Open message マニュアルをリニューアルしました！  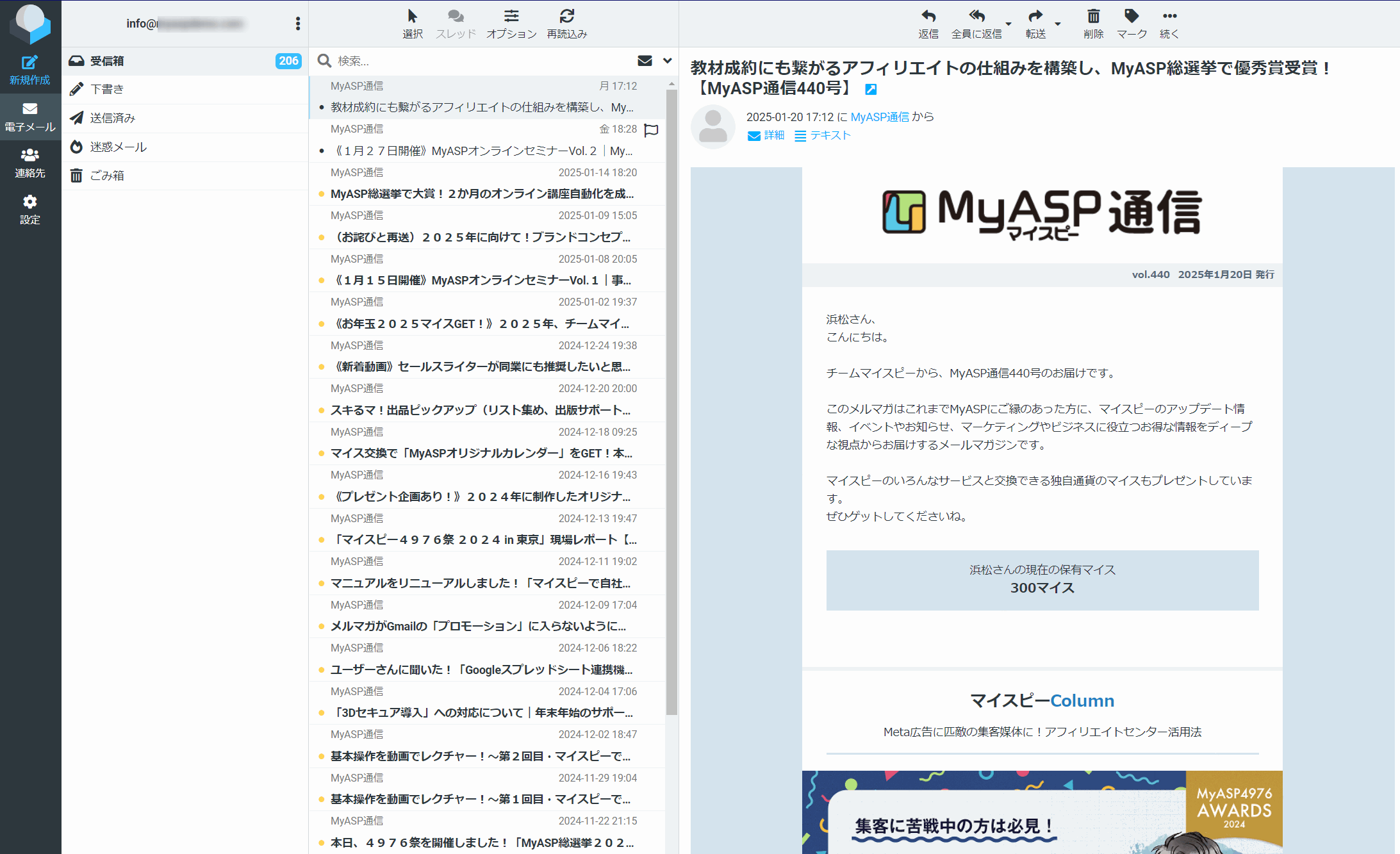coord(487,573)
